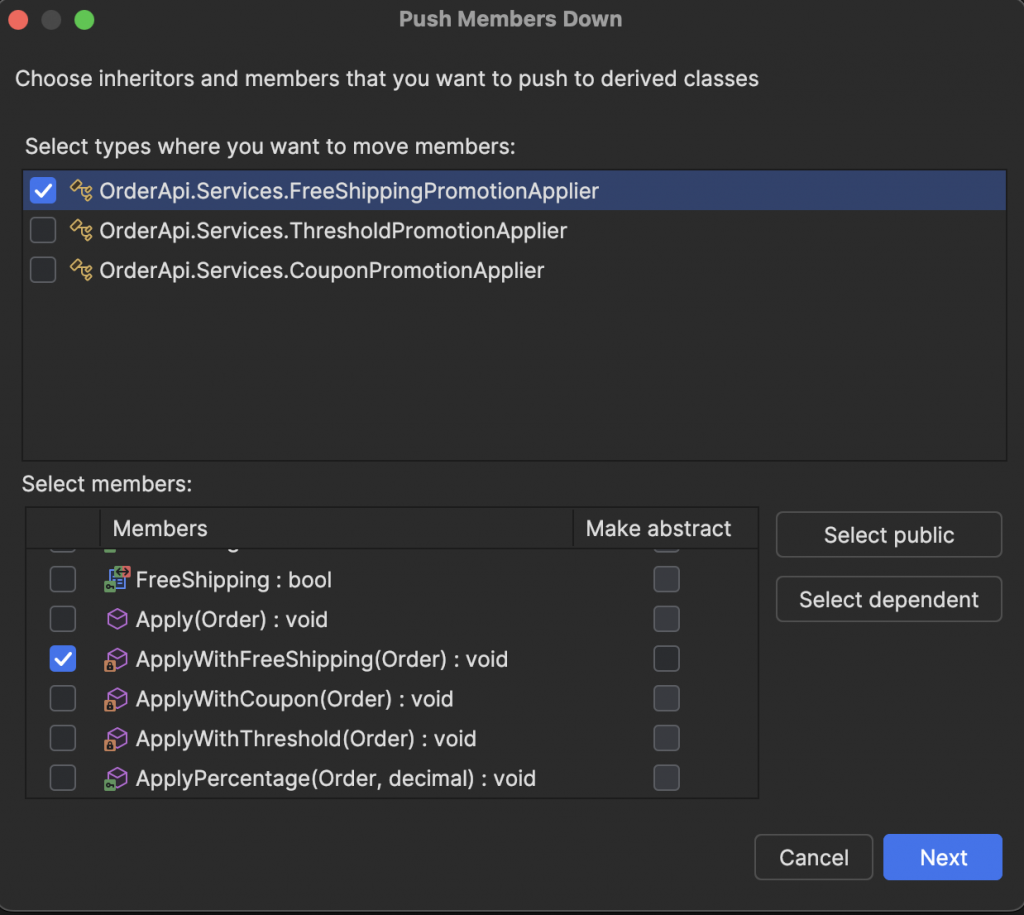Click Next to continue the refactoring
The width and height of the screenshot is (1024, 915).
(942, 858)
